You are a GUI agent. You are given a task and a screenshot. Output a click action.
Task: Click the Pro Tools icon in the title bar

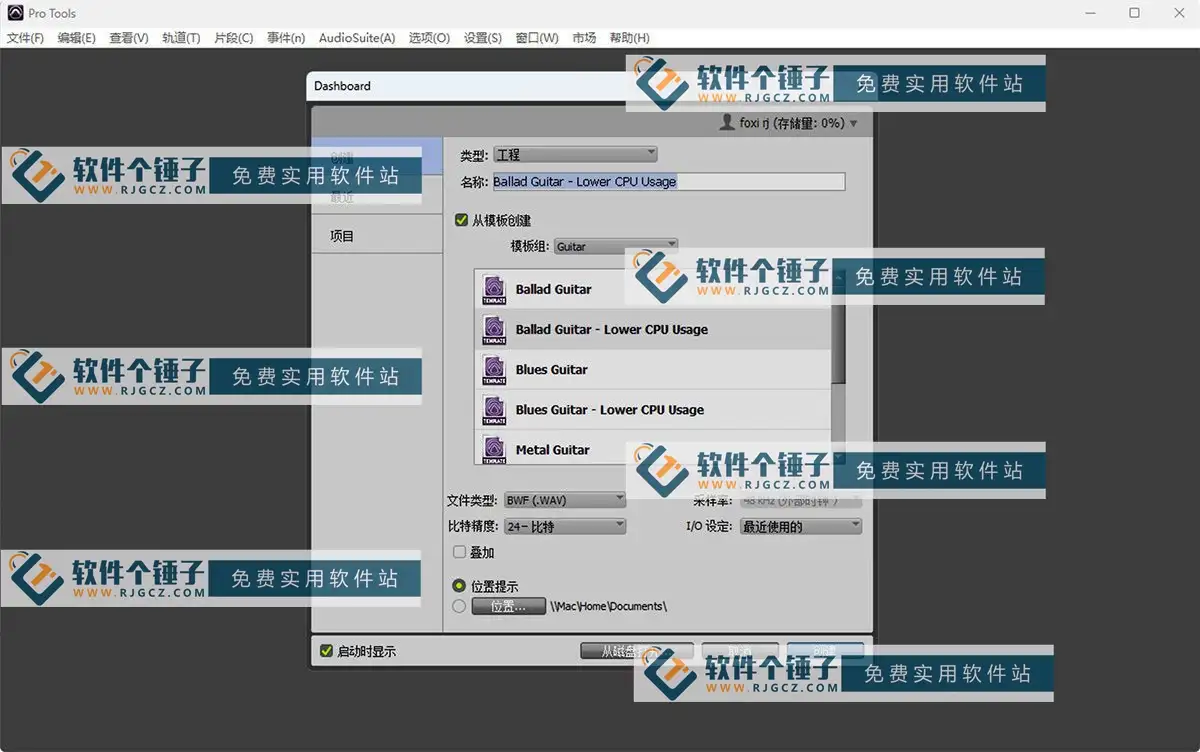pos(14,12)
